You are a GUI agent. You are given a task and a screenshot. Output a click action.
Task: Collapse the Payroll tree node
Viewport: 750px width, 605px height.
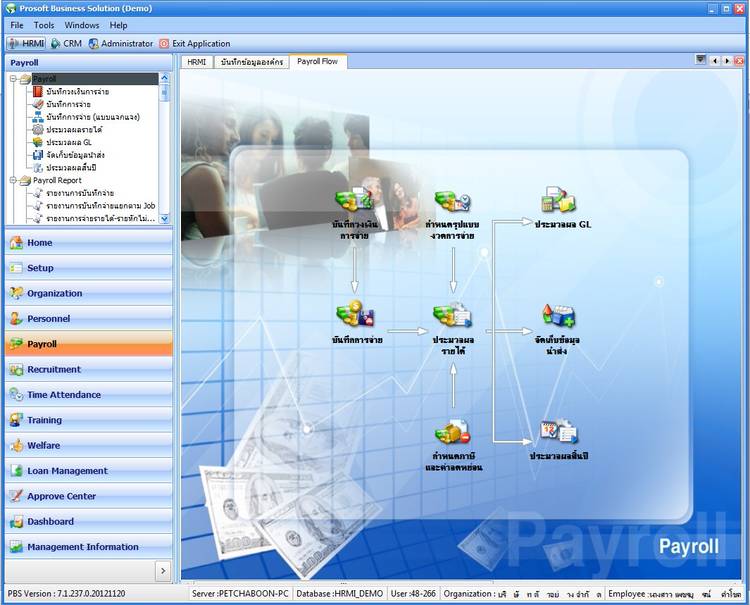click(x=12, y=78)
